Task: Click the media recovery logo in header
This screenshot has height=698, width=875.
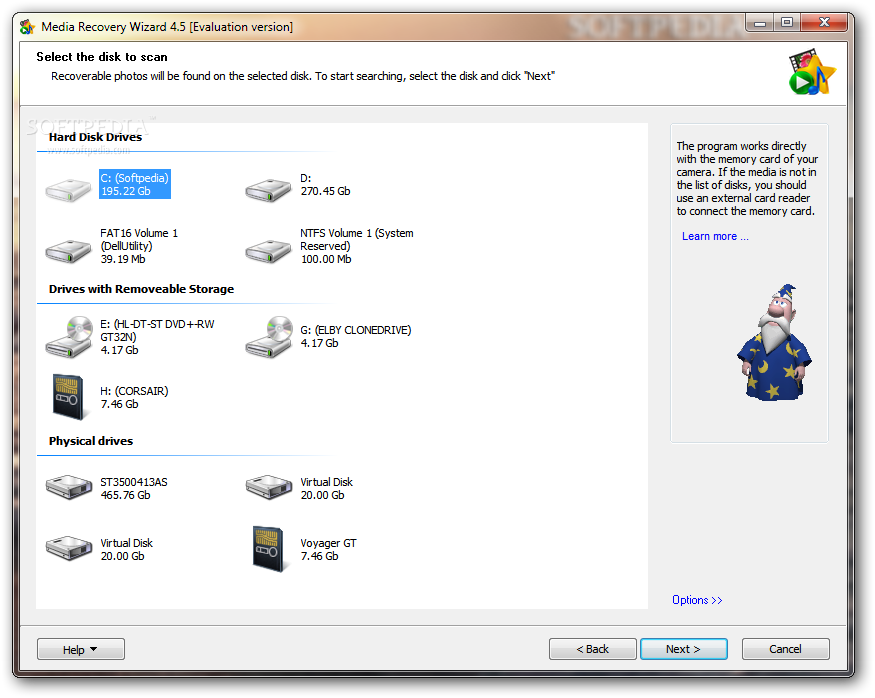Action: 812,71
